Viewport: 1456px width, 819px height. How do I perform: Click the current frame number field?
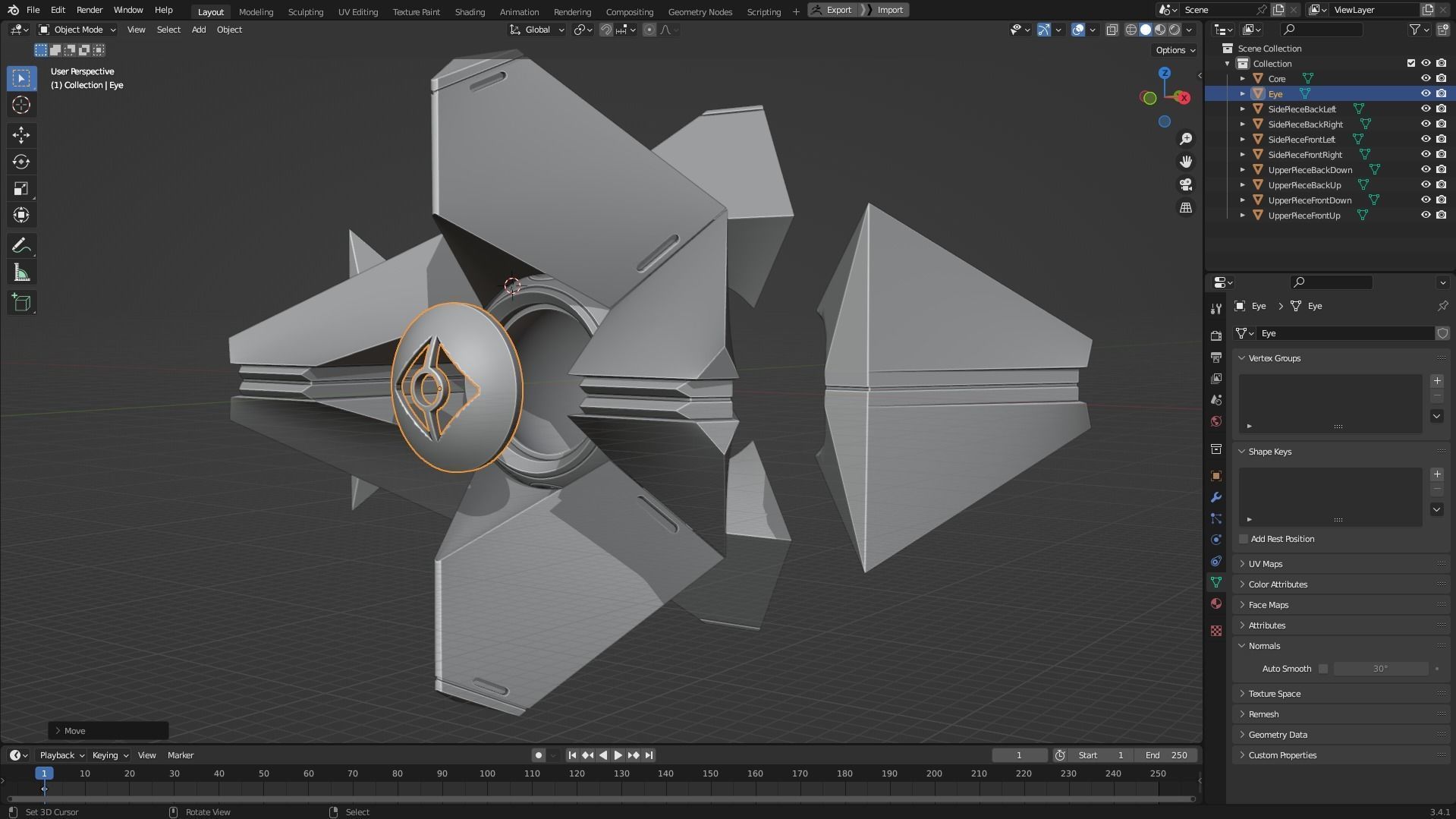(x=1020, y=755)
